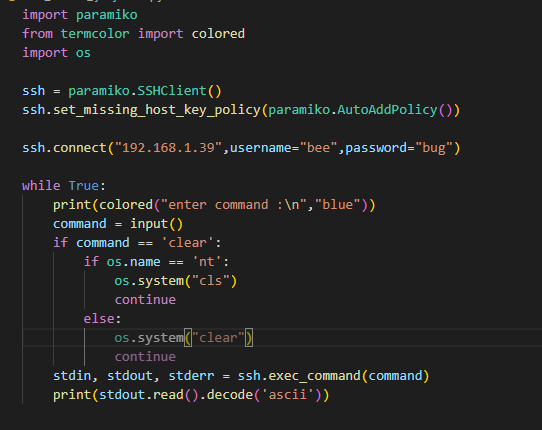Viewport: 542px width, 430px height.
Task: Click the "clear" string inside os.system
Action: (x=218, y=338)
